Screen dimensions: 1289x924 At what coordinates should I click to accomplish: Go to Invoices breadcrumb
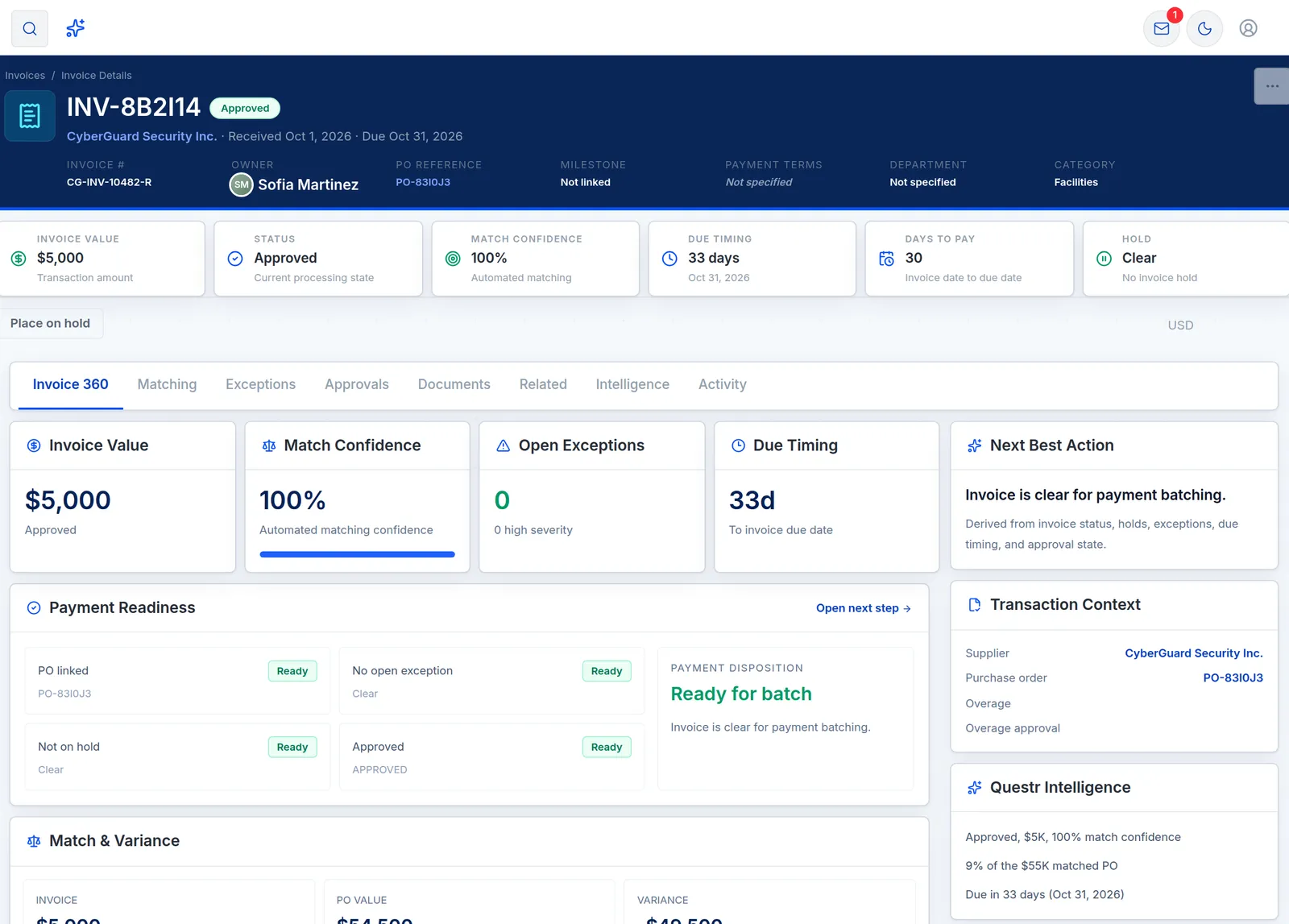[25, 76]
